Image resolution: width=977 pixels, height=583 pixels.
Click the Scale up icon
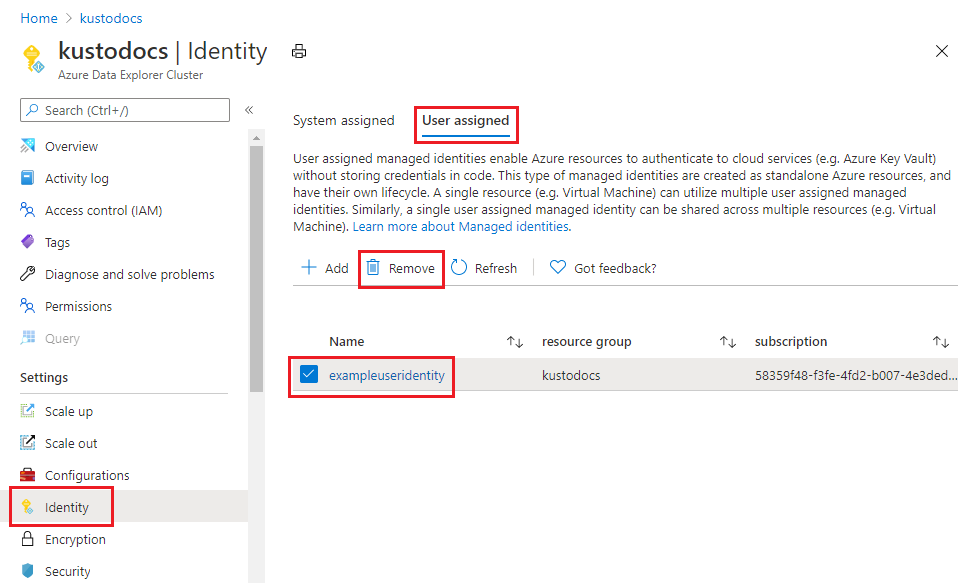(x=27, y=410)
